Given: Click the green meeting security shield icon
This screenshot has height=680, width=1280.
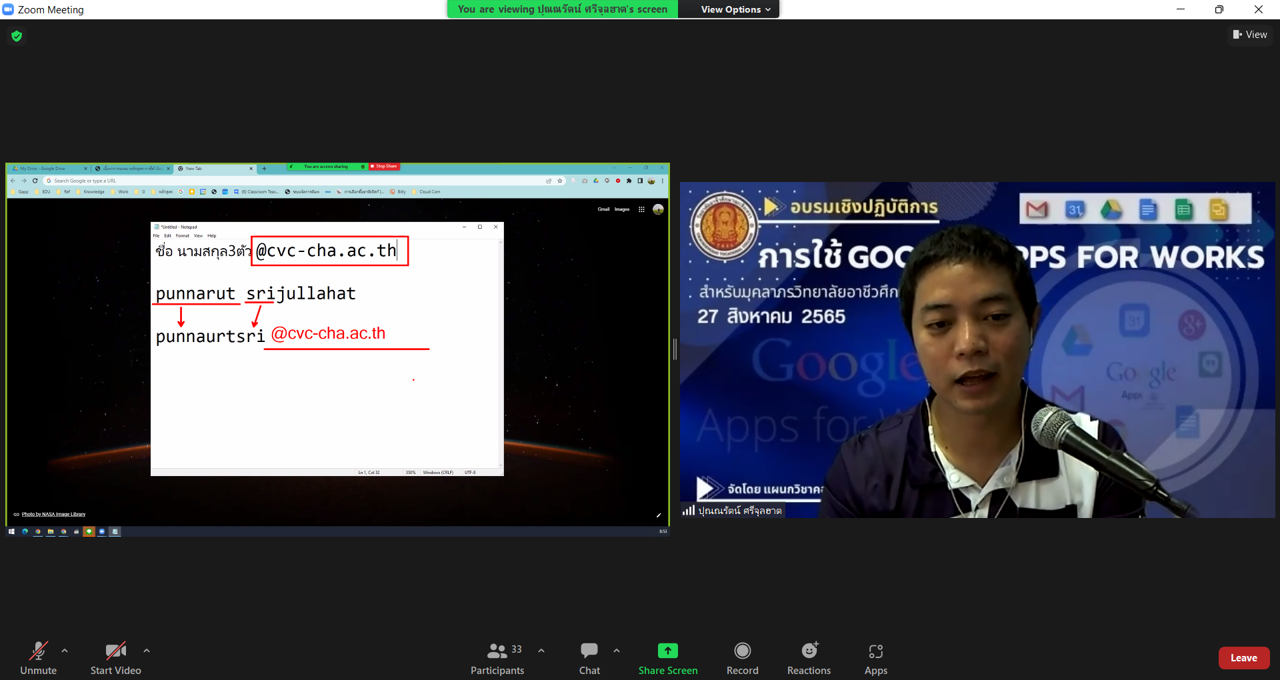Looking at the screenshot, I should (16, 36).
